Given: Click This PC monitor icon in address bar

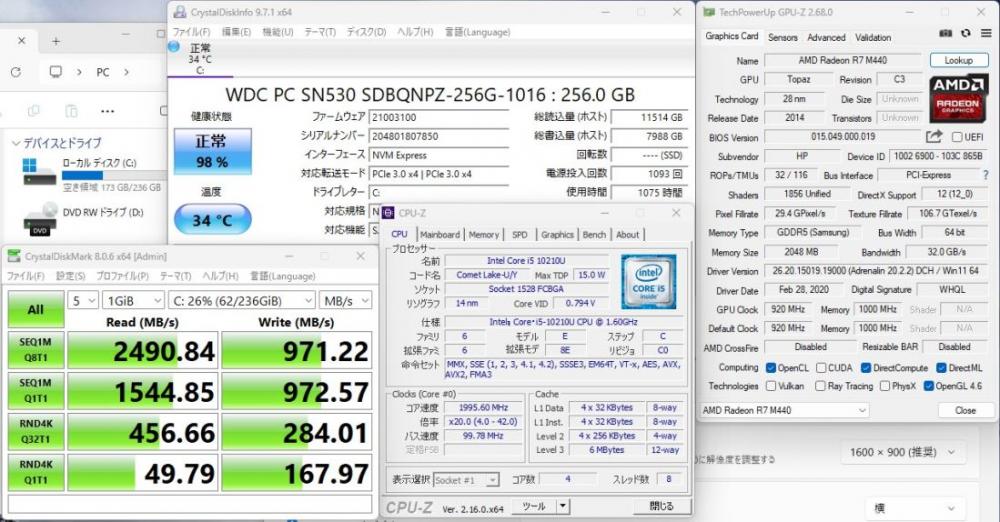Looking at the screenshot, I should 56,71.
